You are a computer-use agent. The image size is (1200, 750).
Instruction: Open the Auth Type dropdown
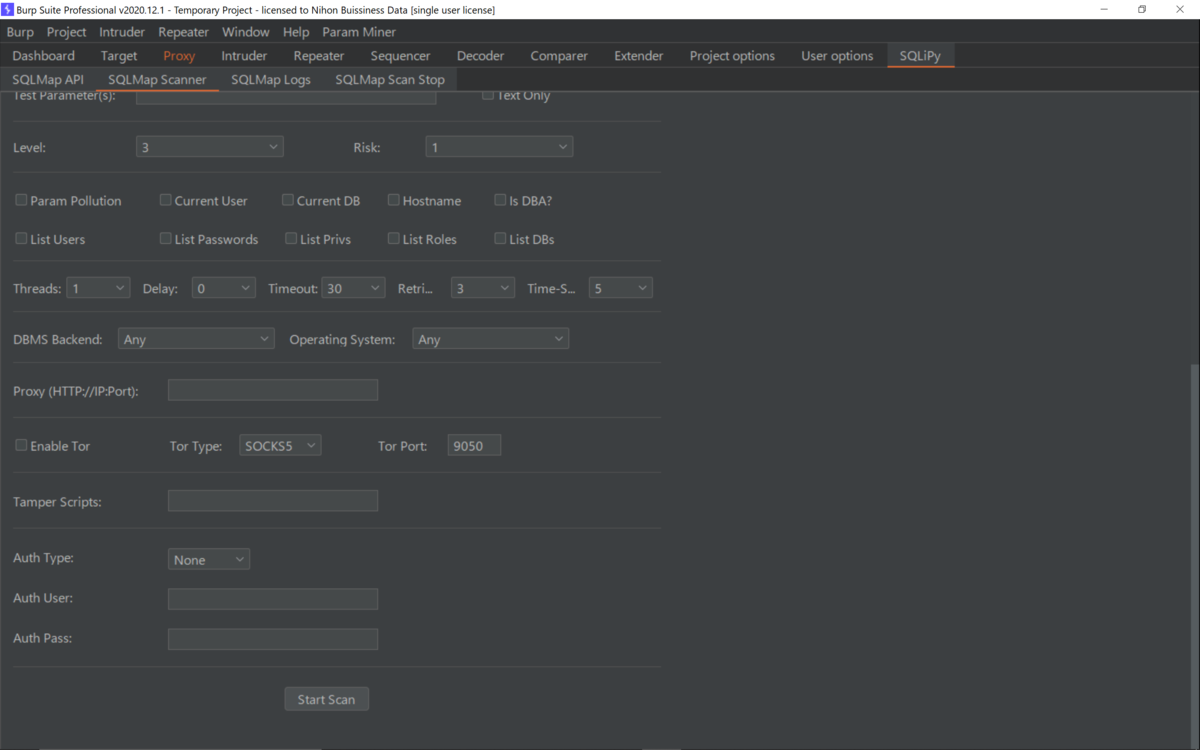209,559
